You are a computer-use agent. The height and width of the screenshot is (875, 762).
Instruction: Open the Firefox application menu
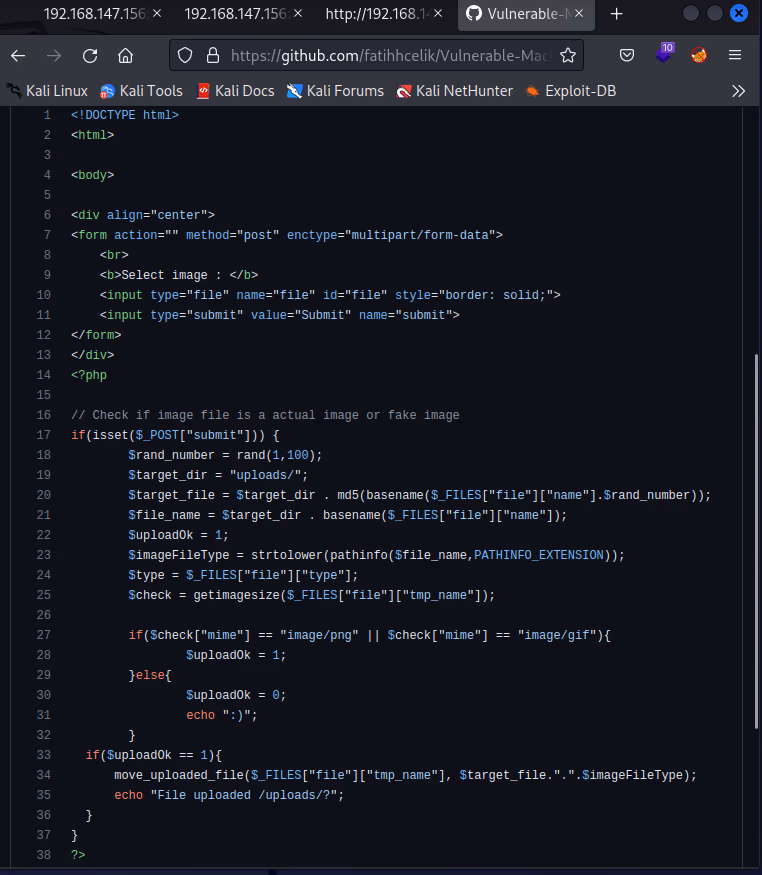(735, 55)
